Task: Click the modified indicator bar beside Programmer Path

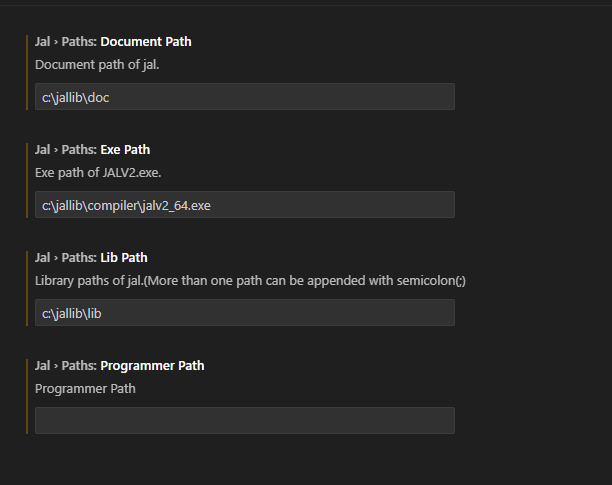Action: tap(27, 397)
